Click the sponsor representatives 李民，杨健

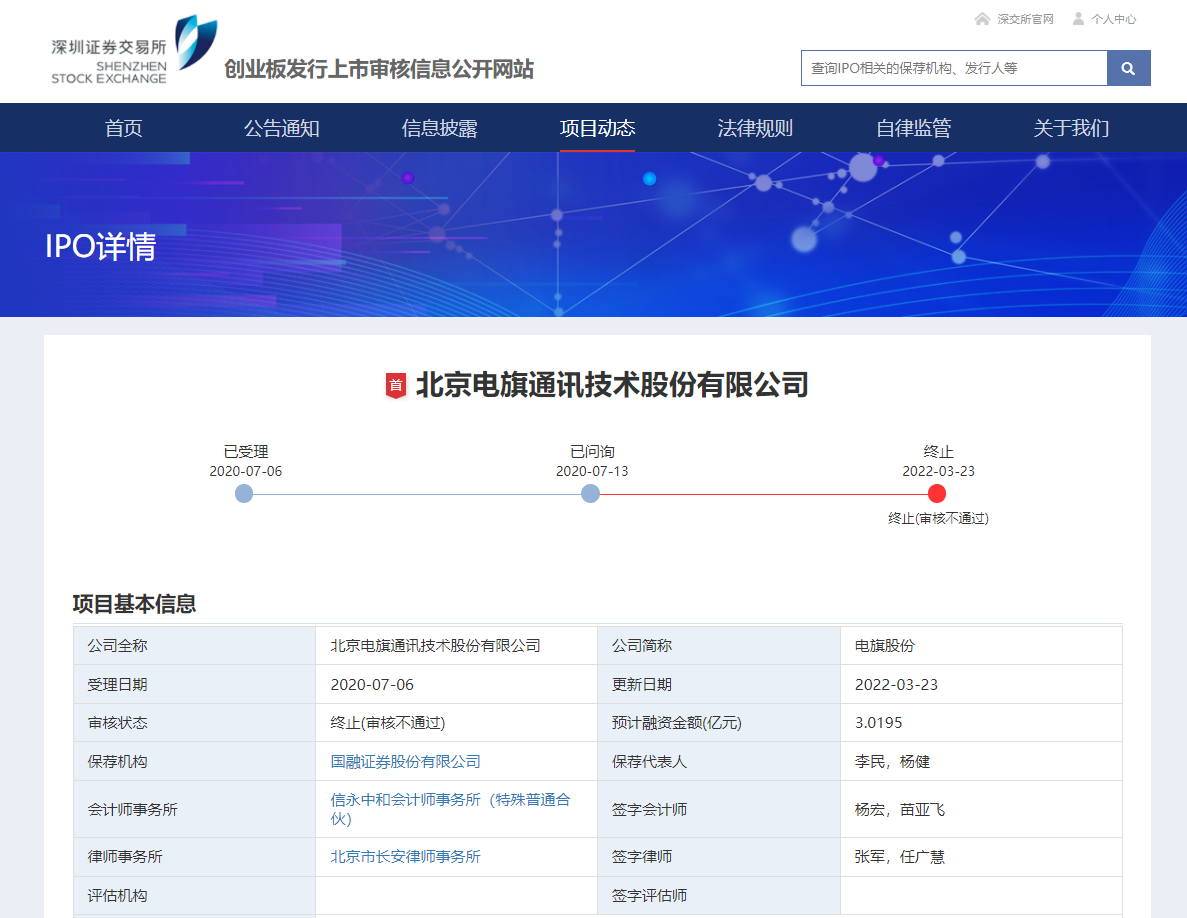(x=893, y=761)
